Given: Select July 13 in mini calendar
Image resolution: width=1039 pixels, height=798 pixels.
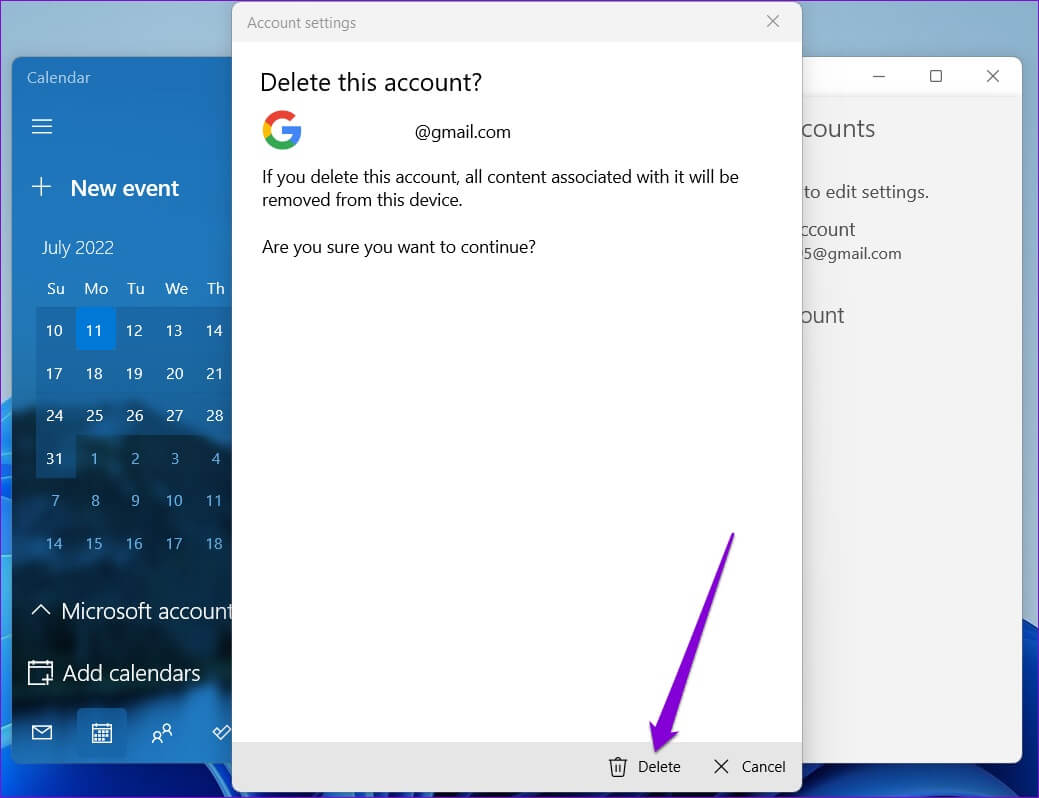Looking at the screenshot, I should [x=174, y=330].
